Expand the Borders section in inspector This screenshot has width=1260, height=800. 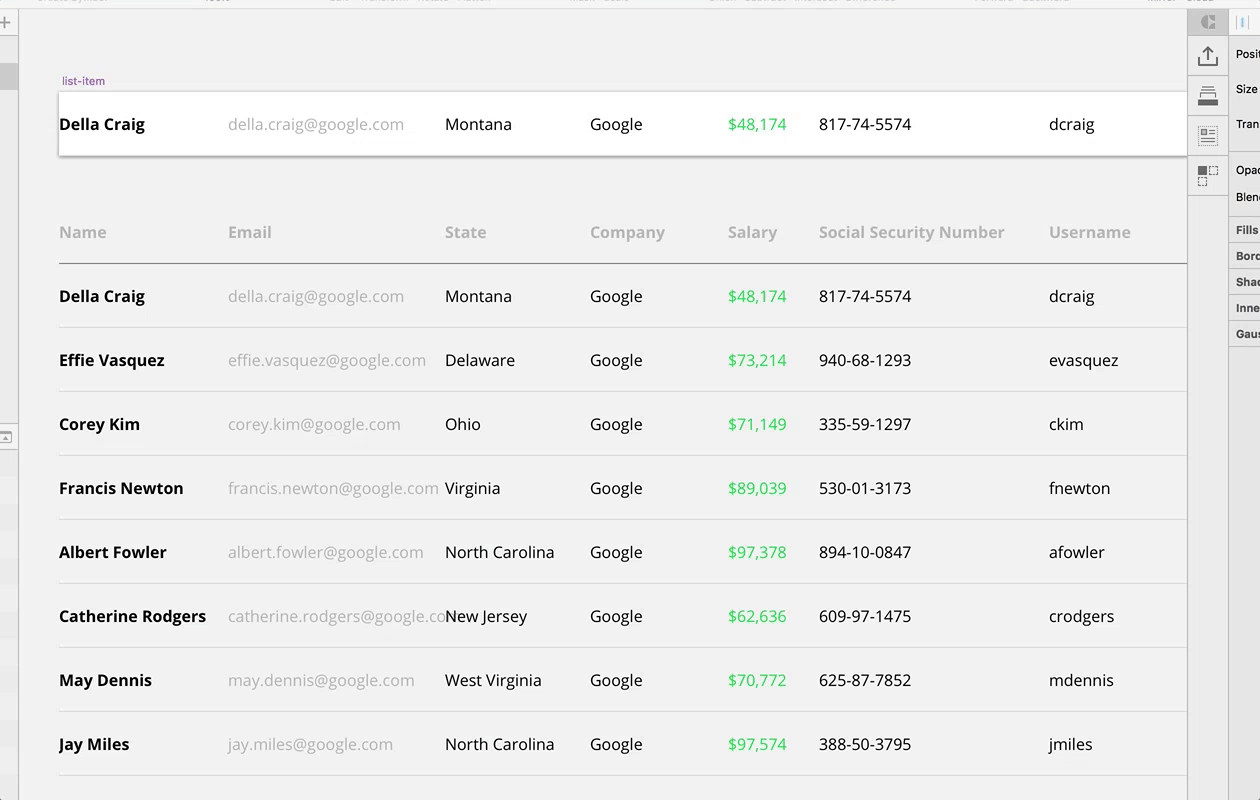1246,256
